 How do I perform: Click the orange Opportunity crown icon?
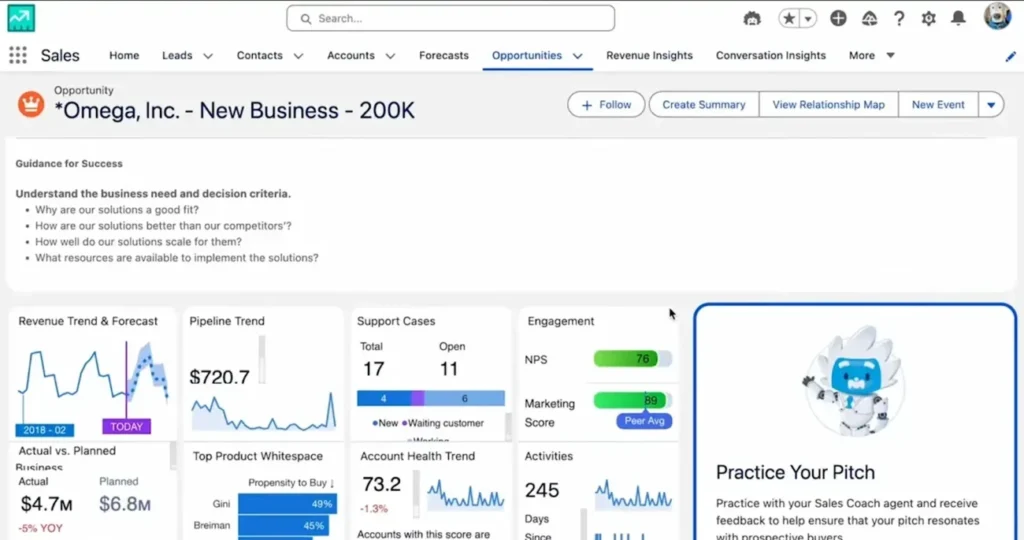(31, 104)
